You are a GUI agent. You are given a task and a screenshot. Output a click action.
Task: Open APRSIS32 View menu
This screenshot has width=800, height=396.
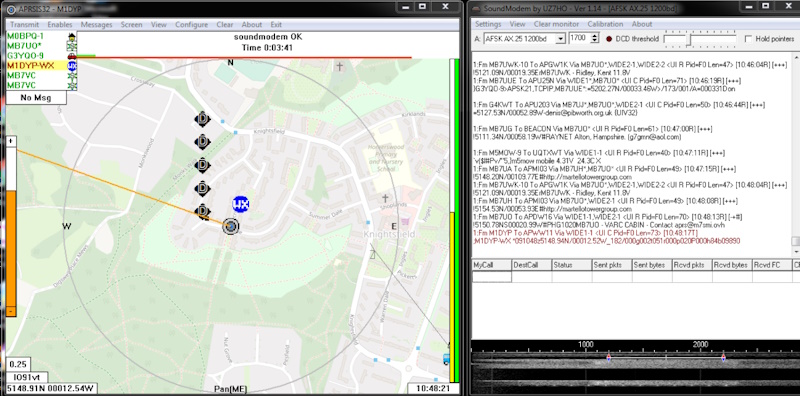pyautogui.click(x=159, y=24)
